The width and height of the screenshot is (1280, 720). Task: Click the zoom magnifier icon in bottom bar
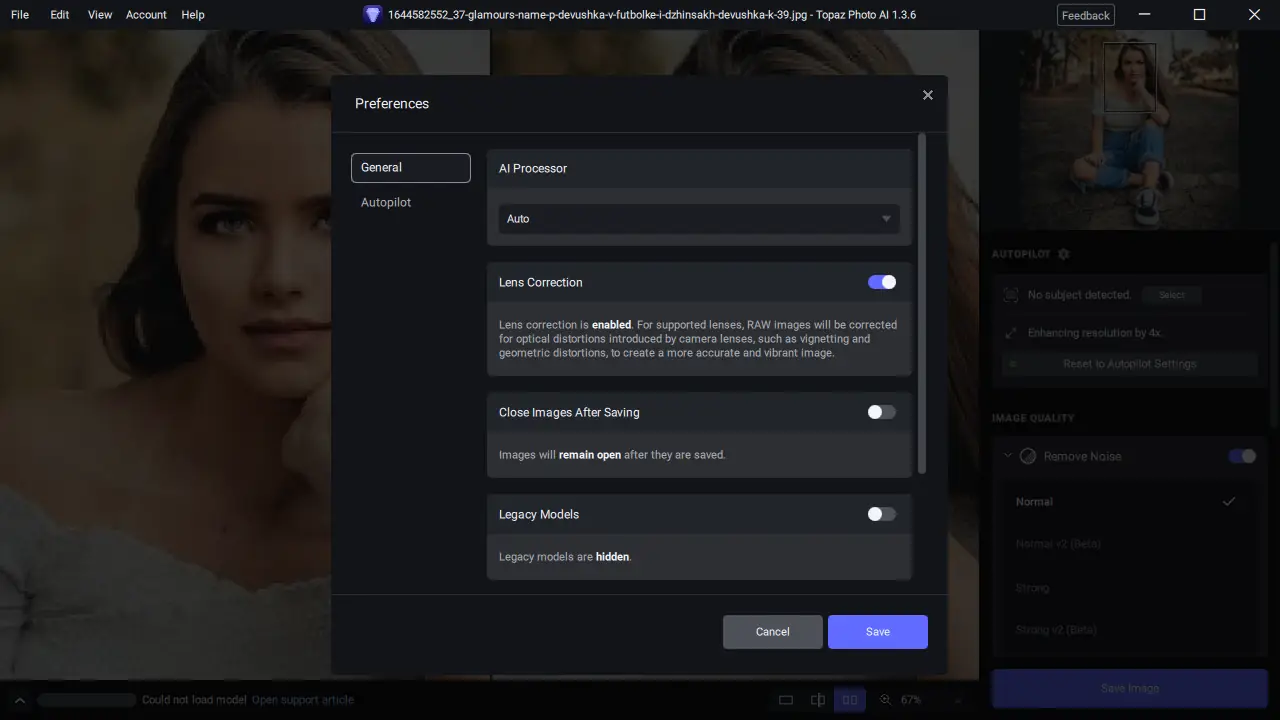point(885,700)
